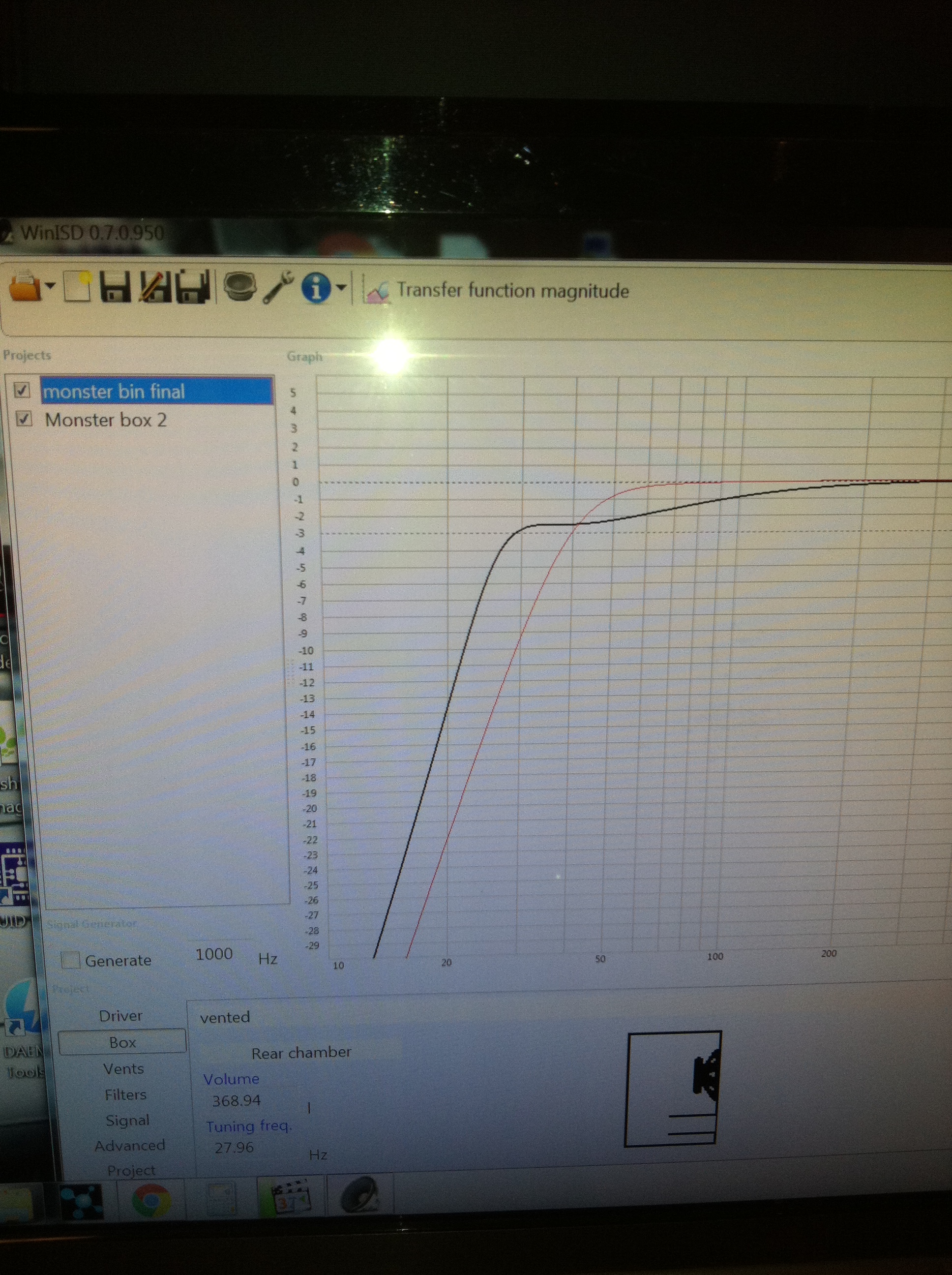Uncheck the monster bin final project checkbox
952x1275 pixels.
coord(22,390)
